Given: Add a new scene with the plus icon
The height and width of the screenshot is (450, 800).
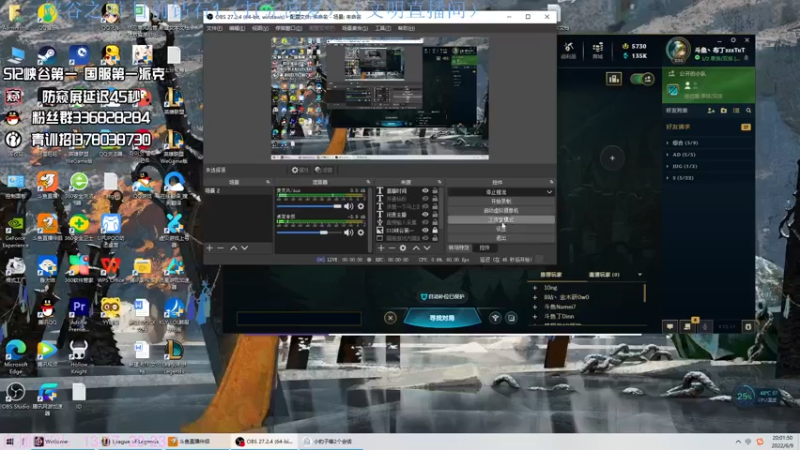Looking at the screenshot, I should pos(209,248).
